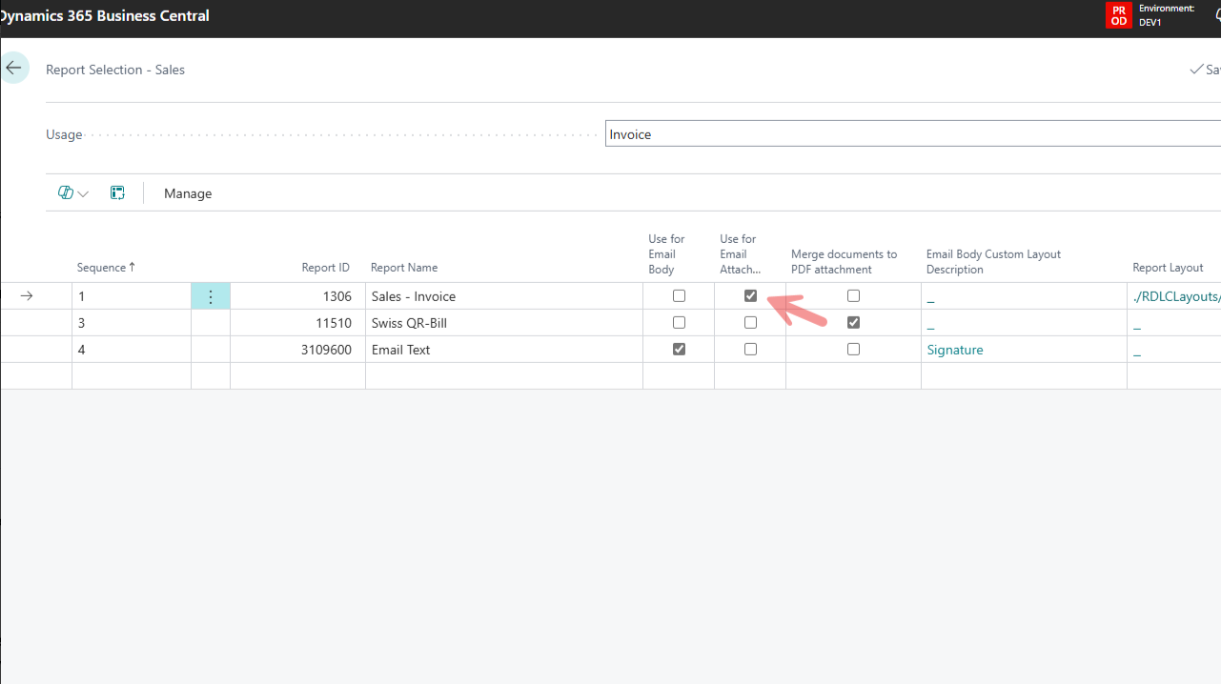Uncheck Use for Email Body for Email Text
Viewport: 1221px width, 684px height.
[x=679, y=350]
